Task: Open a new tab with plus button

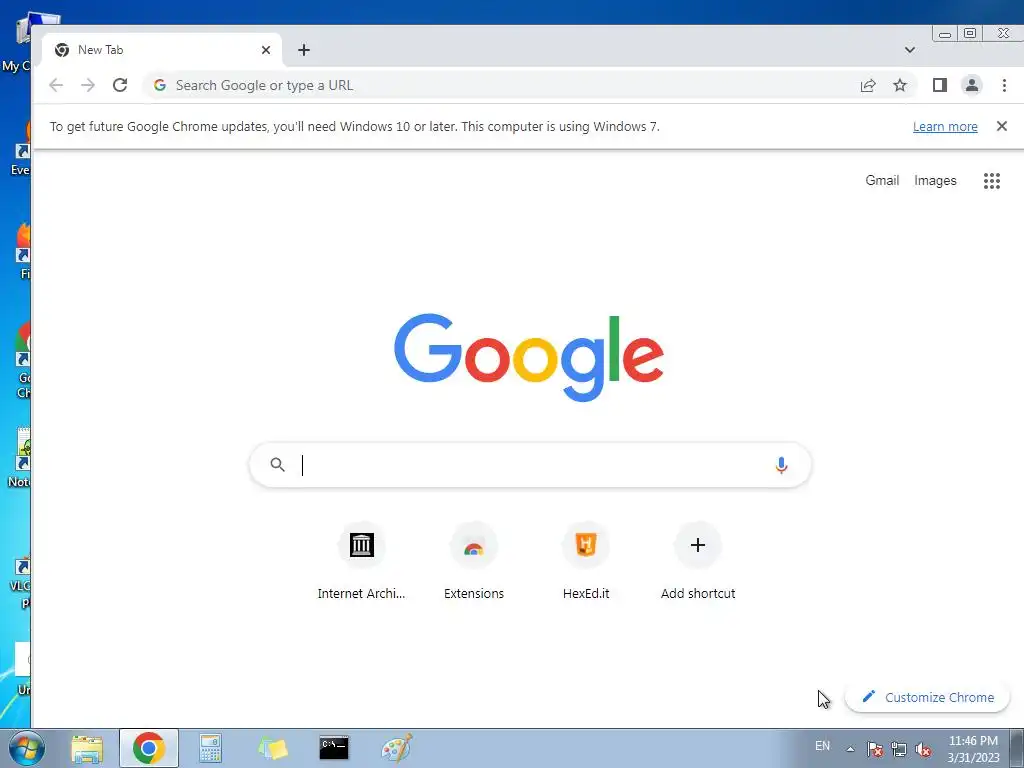Action: 304,50
